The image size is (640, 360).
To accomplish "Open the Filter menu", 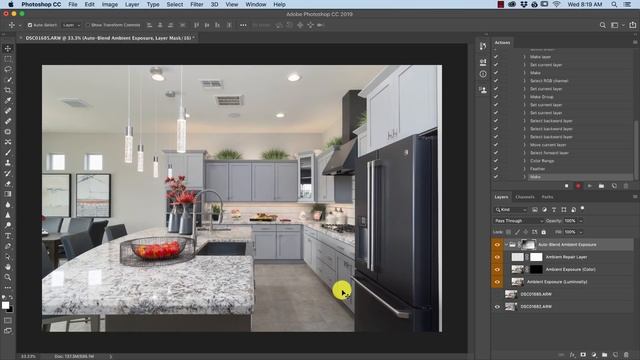I will point(196,4).
